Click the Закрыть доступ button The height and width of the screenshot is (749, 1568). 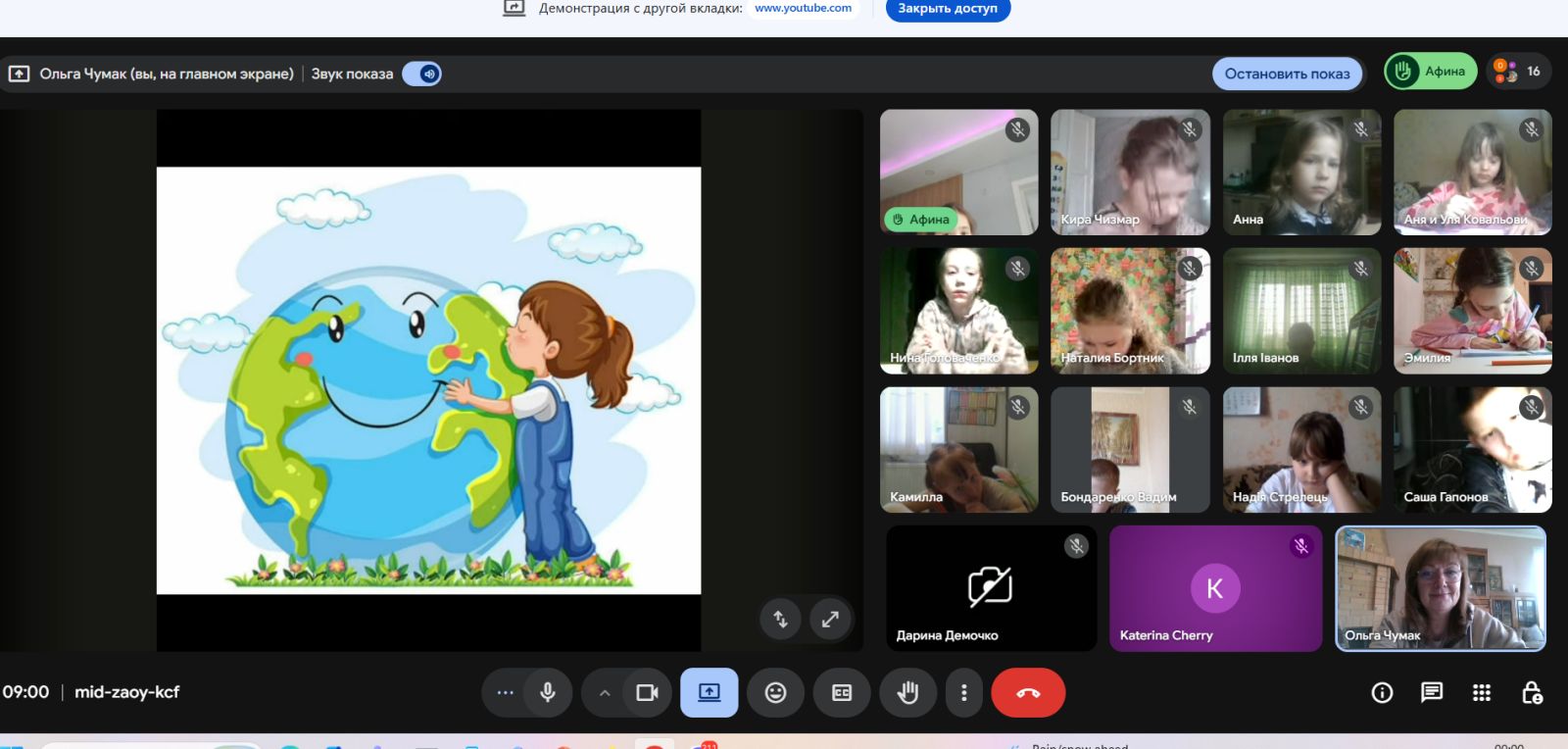click(x=948, y=9)
